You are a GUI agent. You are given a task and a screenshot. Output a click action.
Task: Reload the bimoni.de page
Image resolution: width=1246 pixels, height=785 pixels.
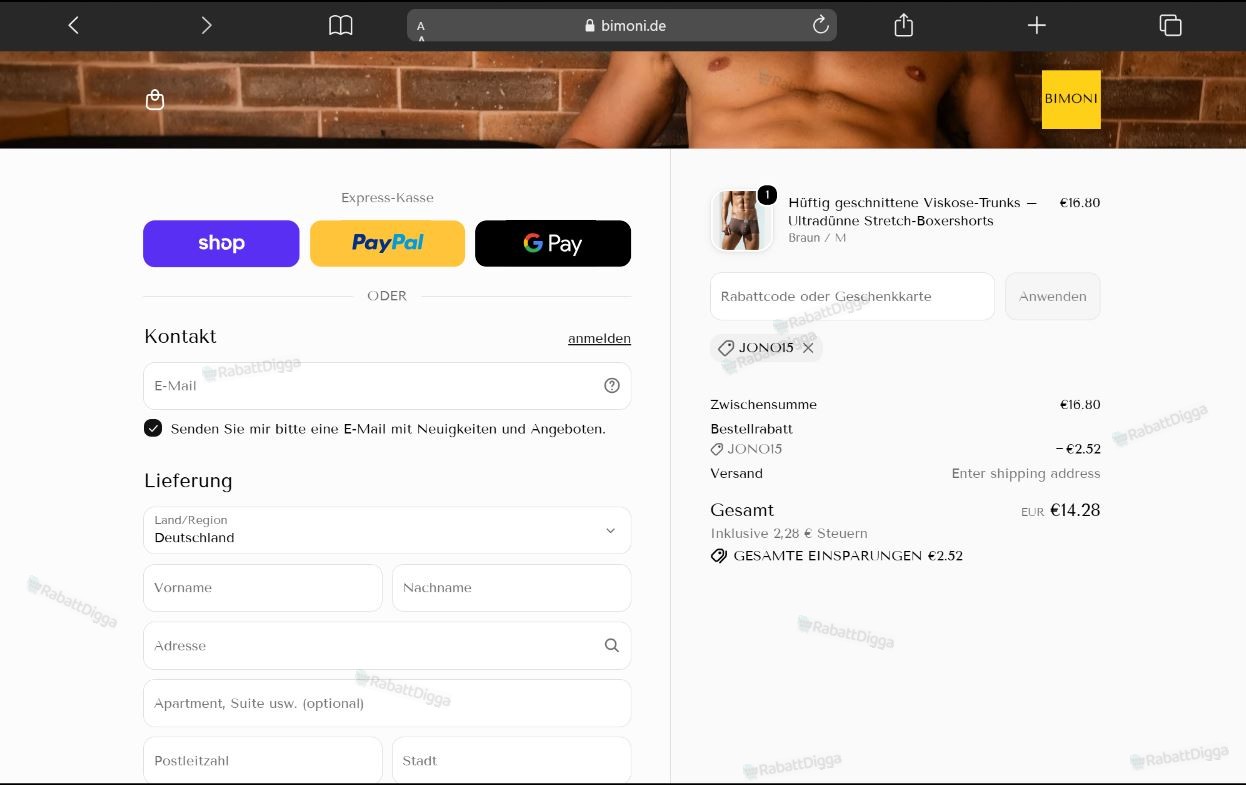(x=821, y=25)
